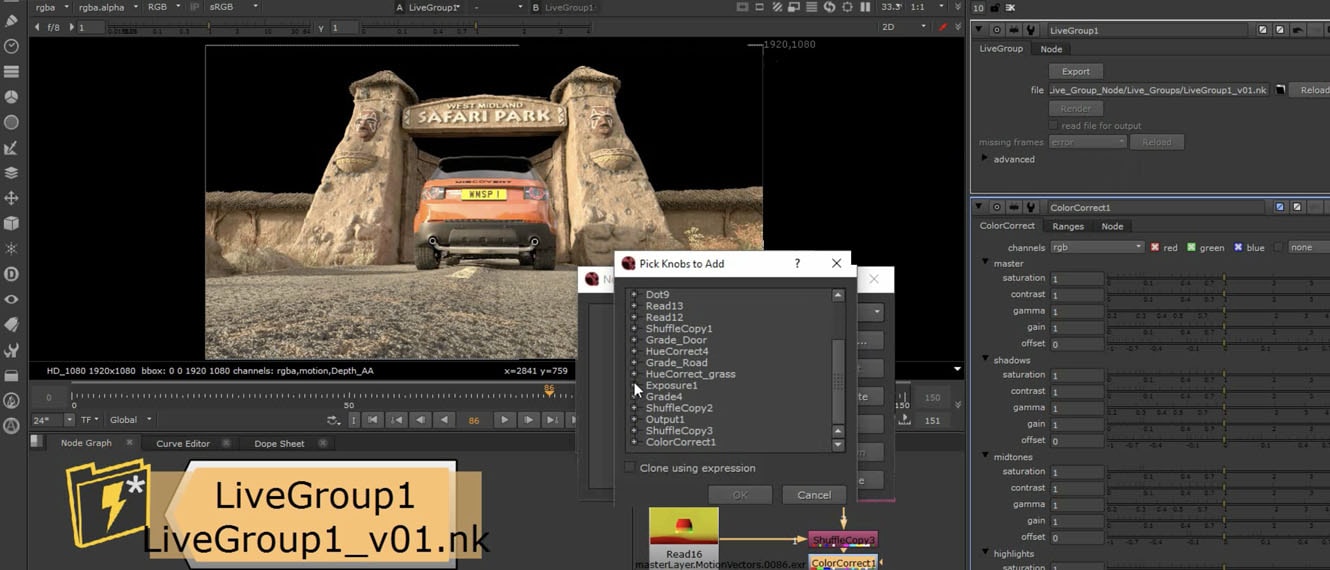Click the Export button

click(1076, 71)
